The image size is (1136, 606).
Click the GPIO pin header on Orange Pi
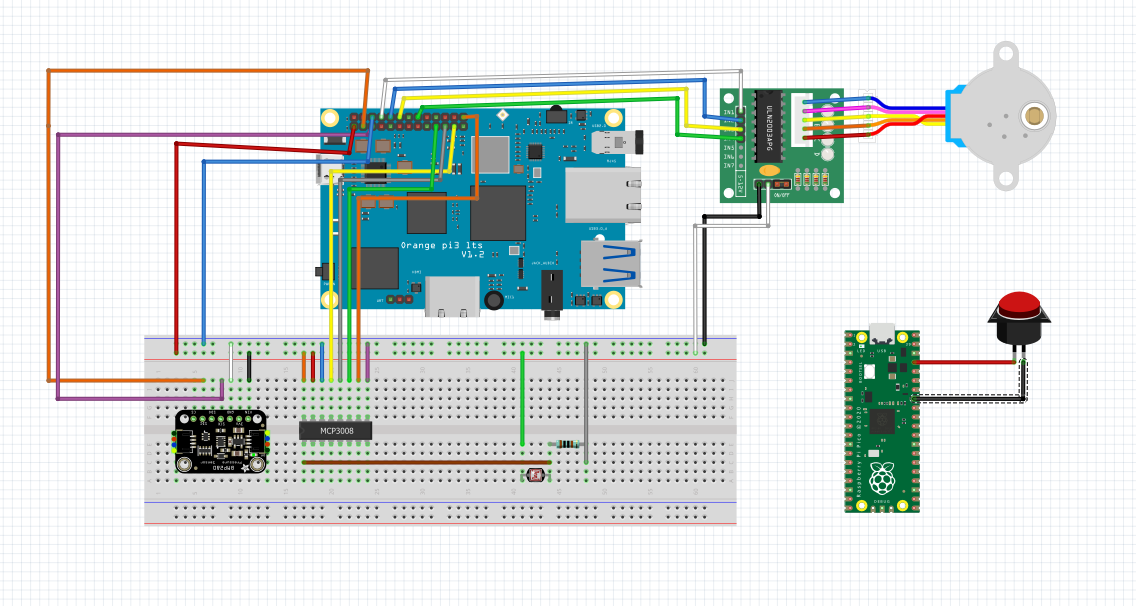pos(408,121)
